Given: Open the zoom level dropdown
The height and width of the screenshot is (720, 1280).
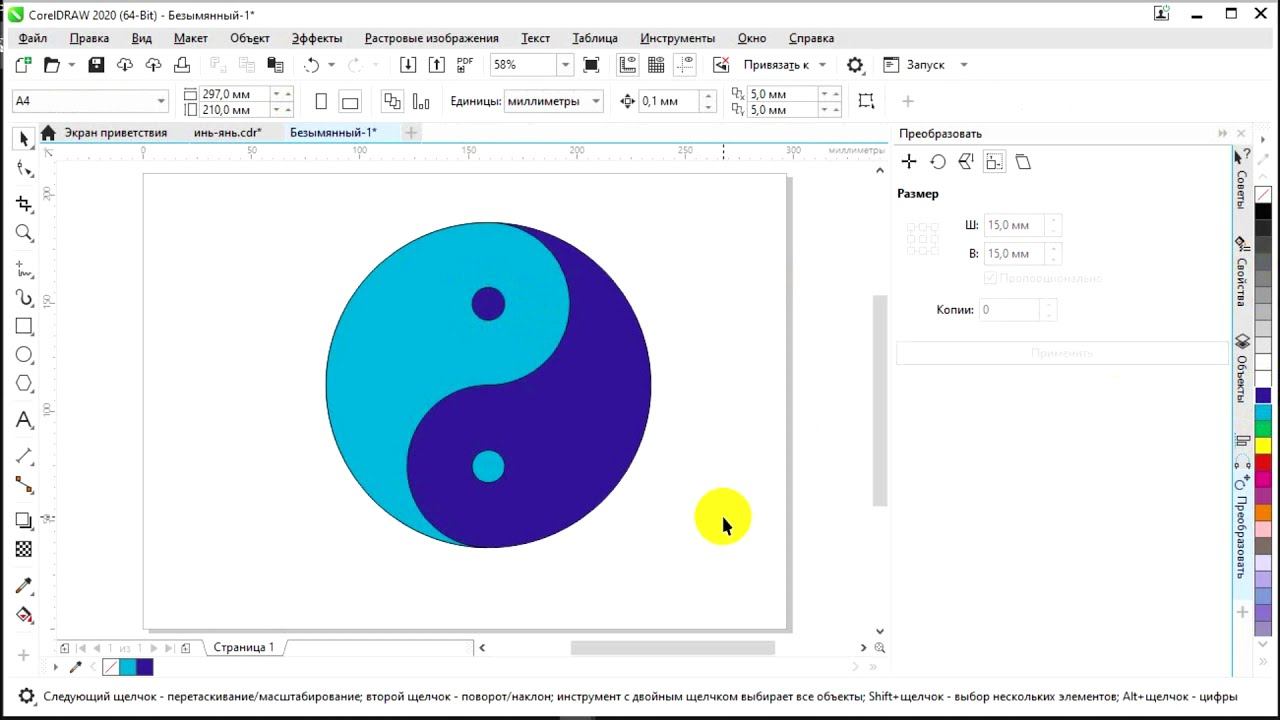Looking at the screenshot, I should (x=565, y=65).
